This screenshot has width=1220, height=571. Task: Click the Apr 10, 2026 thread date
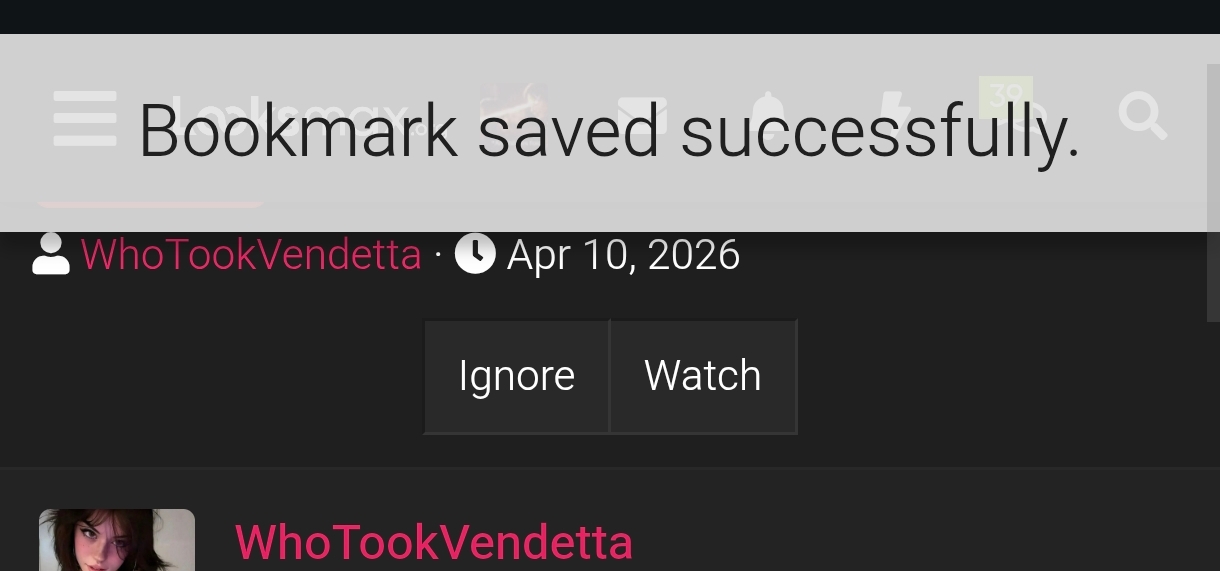623,254
